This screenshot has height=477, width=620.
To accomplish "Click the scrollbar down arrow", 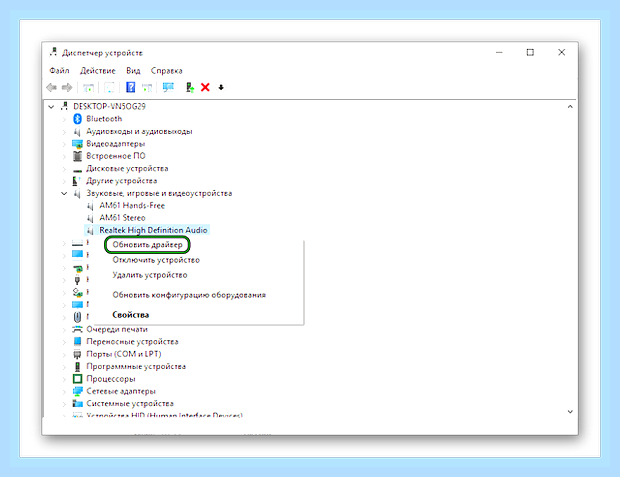I will click(x=570, y=412).
